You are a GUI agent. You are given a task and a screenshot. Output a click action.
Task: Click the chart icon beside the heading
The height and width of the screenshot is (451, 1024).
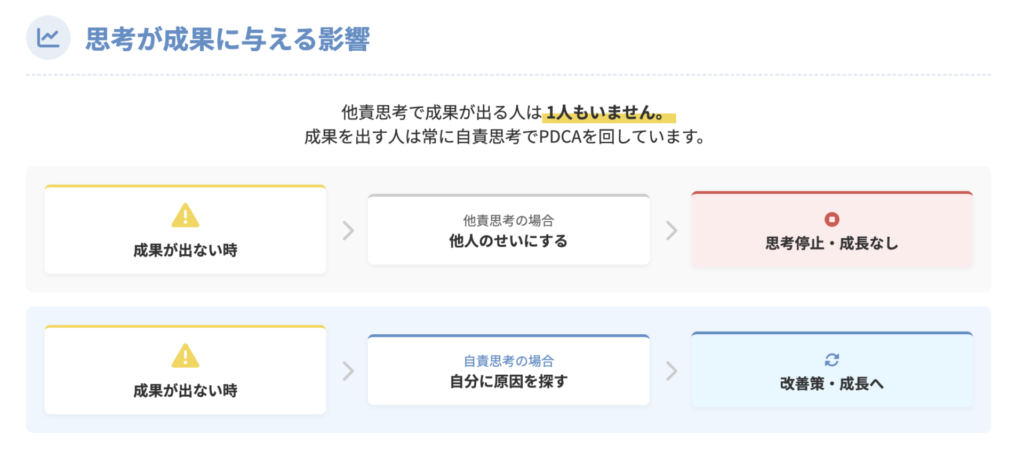coord(48,39)
